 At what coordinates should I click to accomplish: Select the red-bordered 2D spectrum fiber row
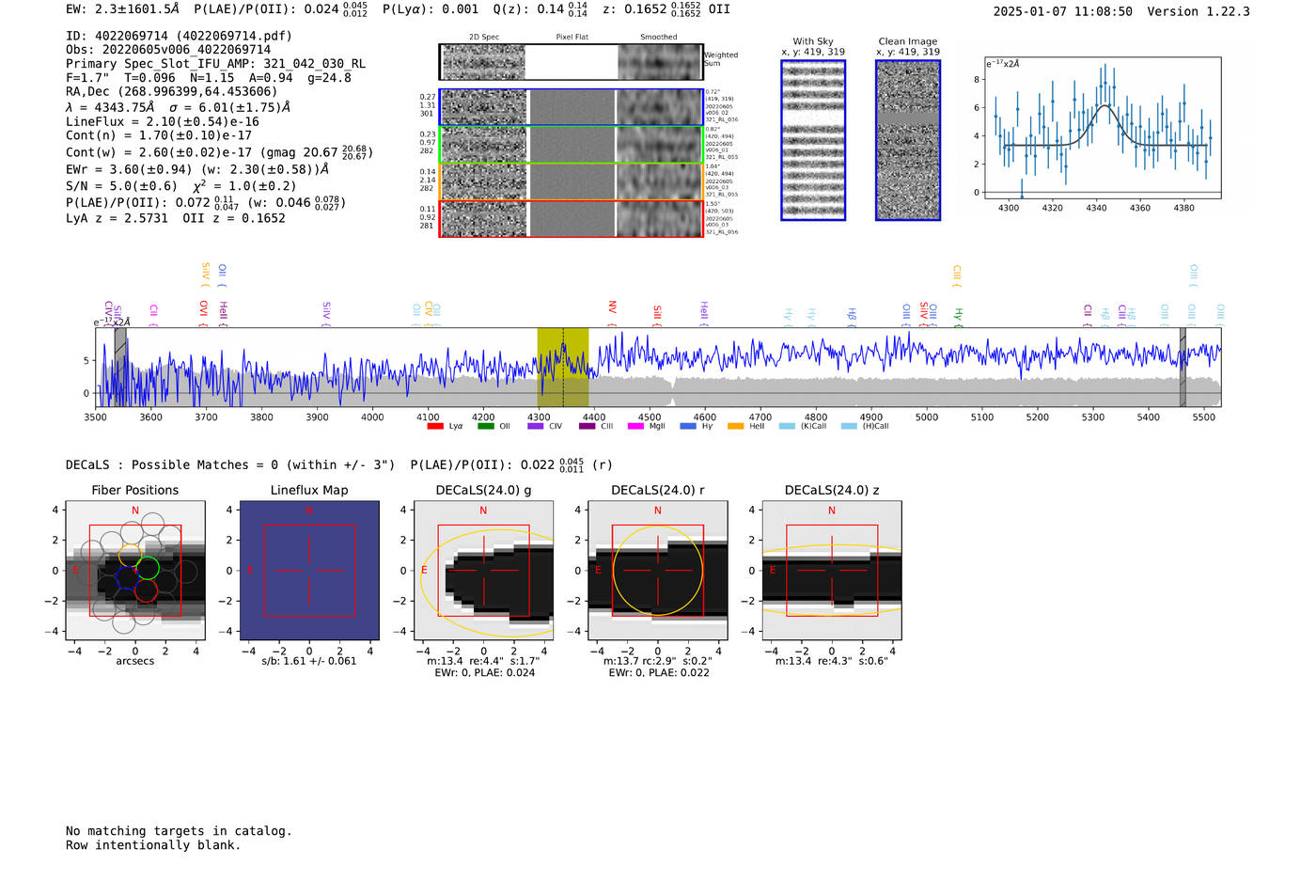(x=572, y=219)
